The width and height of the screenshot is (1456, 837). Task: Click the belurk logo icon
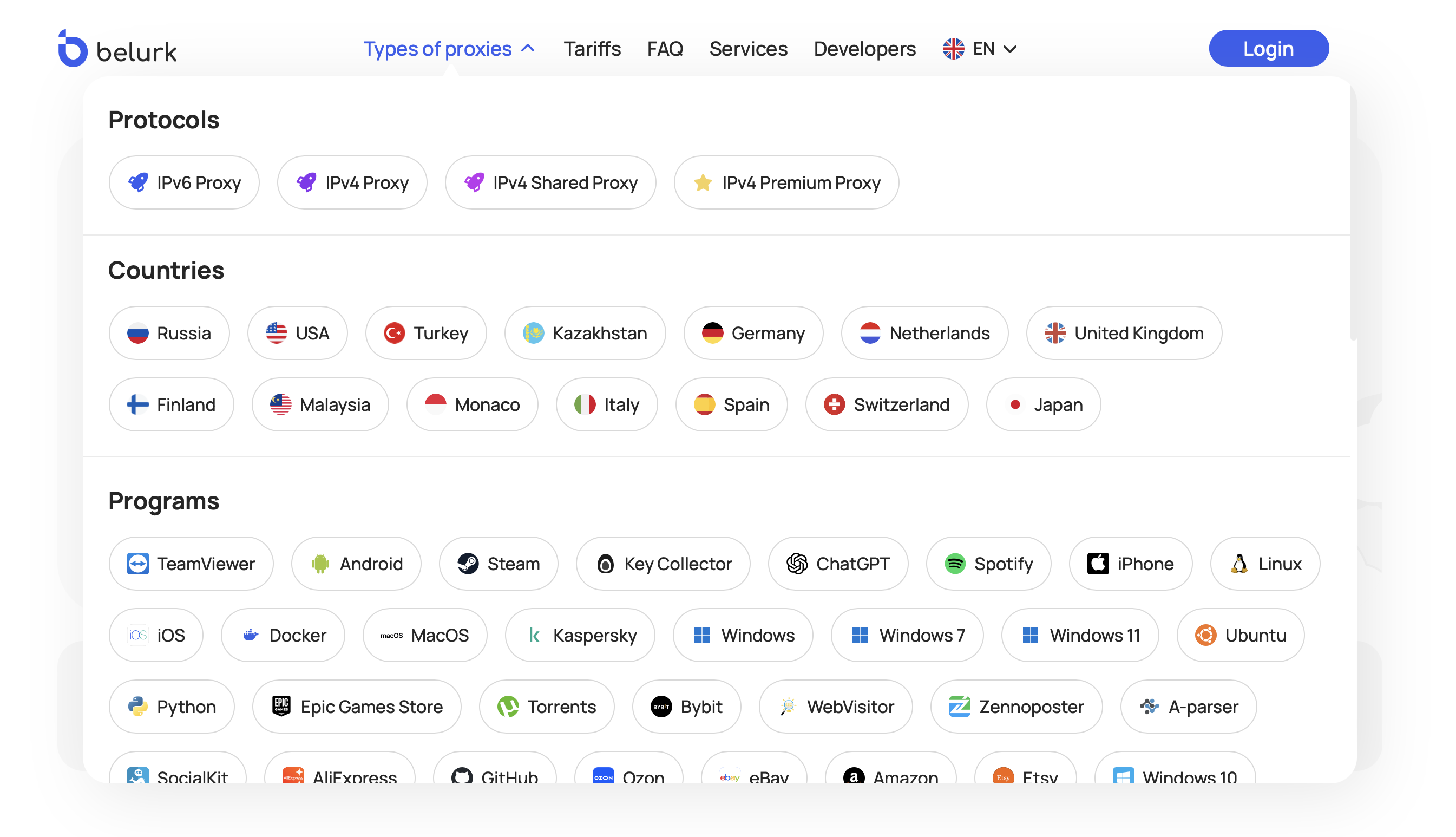[73, 48]
